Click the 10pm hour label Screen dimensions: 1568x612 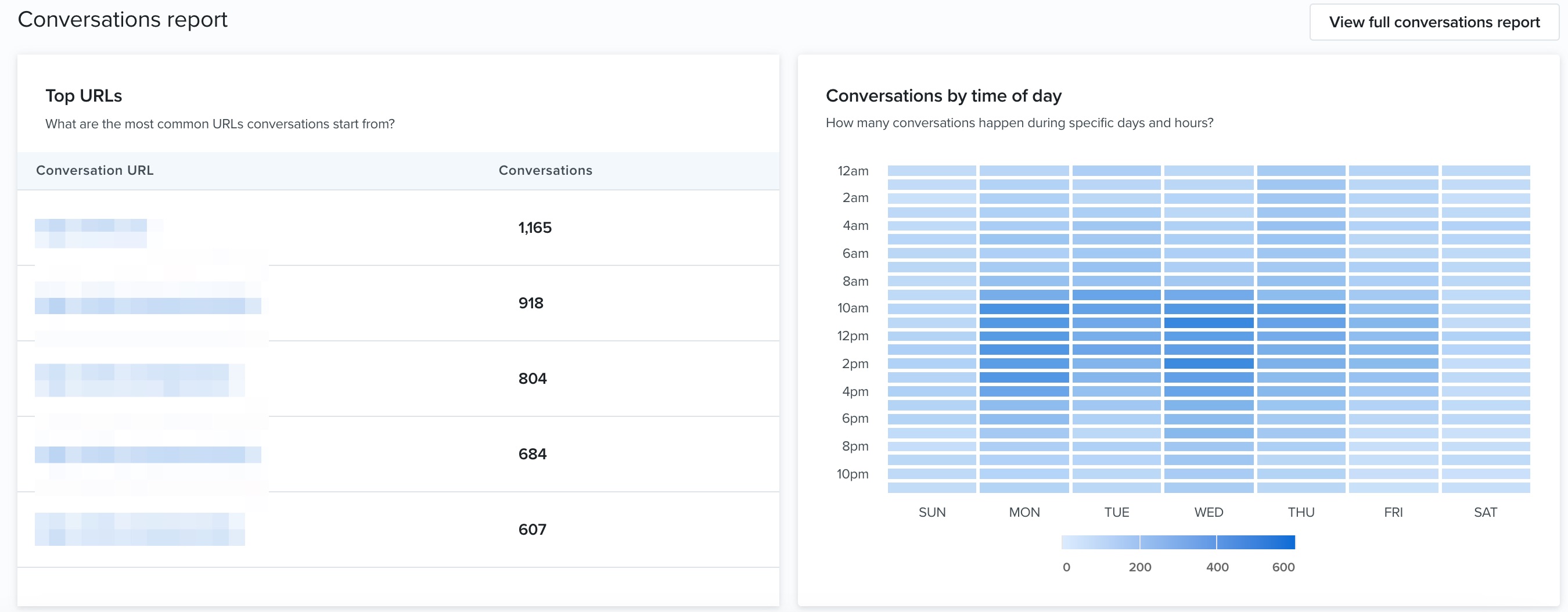click(853, 474)
